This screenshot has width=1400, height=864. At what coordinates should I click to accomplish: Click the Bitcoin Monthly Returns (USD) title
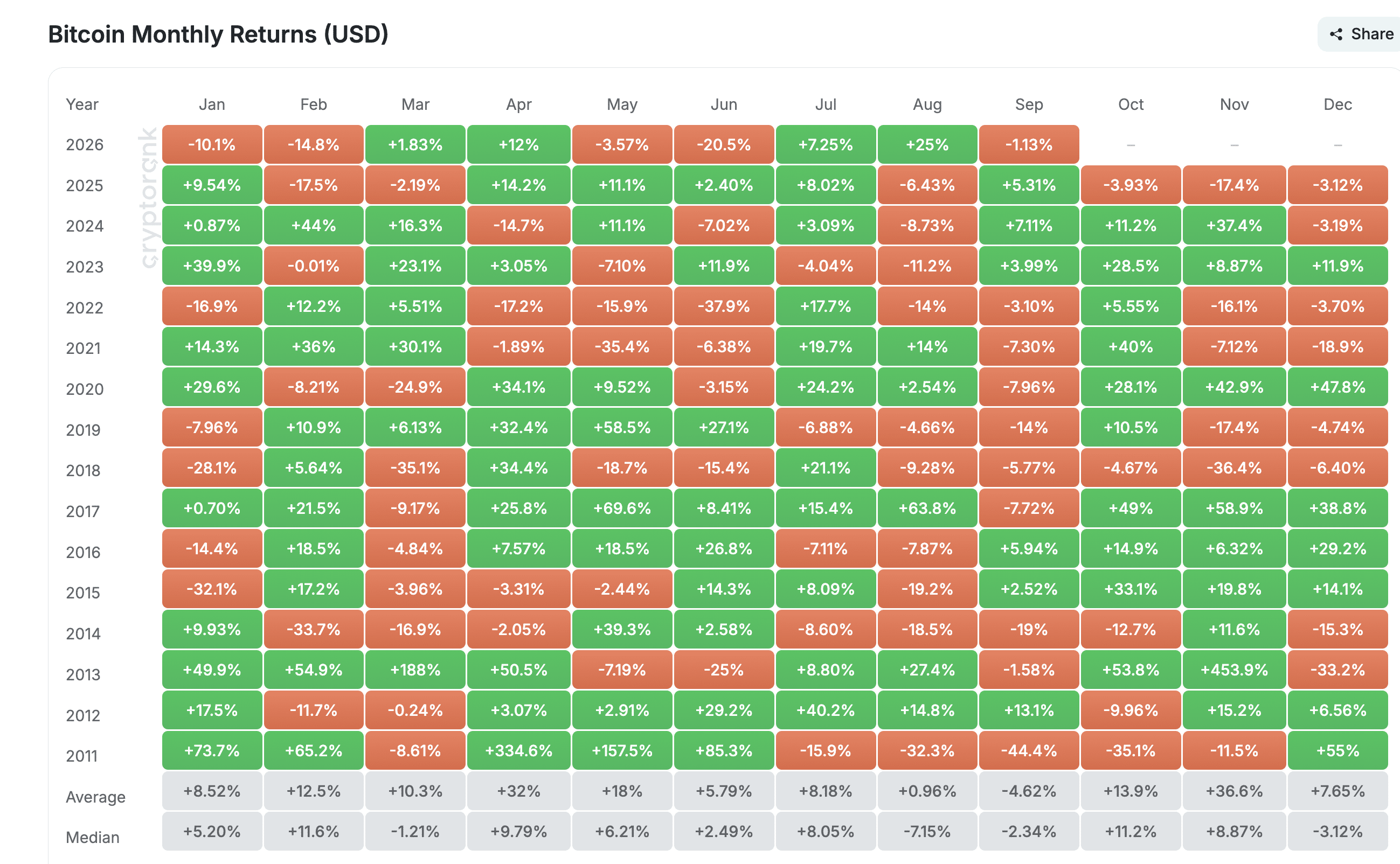pyautogui.click(x=218, y=34)
